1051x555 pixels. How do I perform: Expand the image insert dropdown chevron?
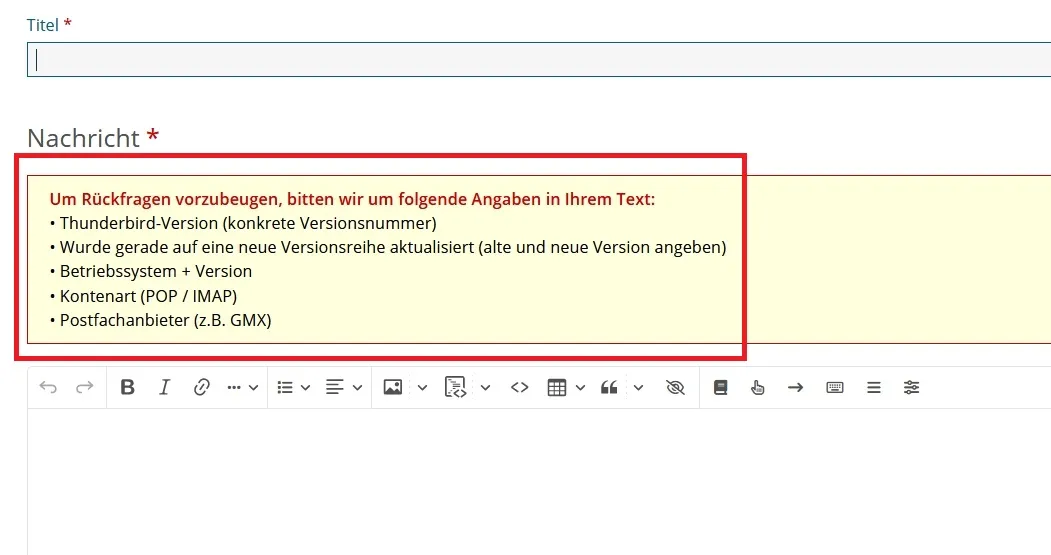point(422,387)
